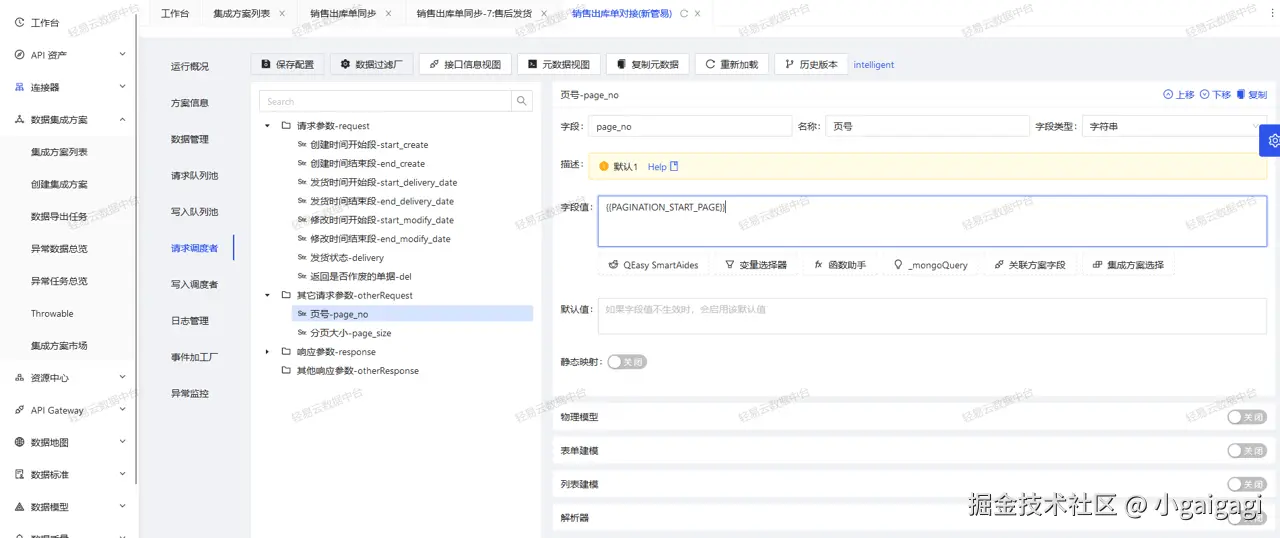Open 异常数据总览 in sidebar
Image resolution: width=1280 pixels, height=538 pixels.
[x=59, y=249]
